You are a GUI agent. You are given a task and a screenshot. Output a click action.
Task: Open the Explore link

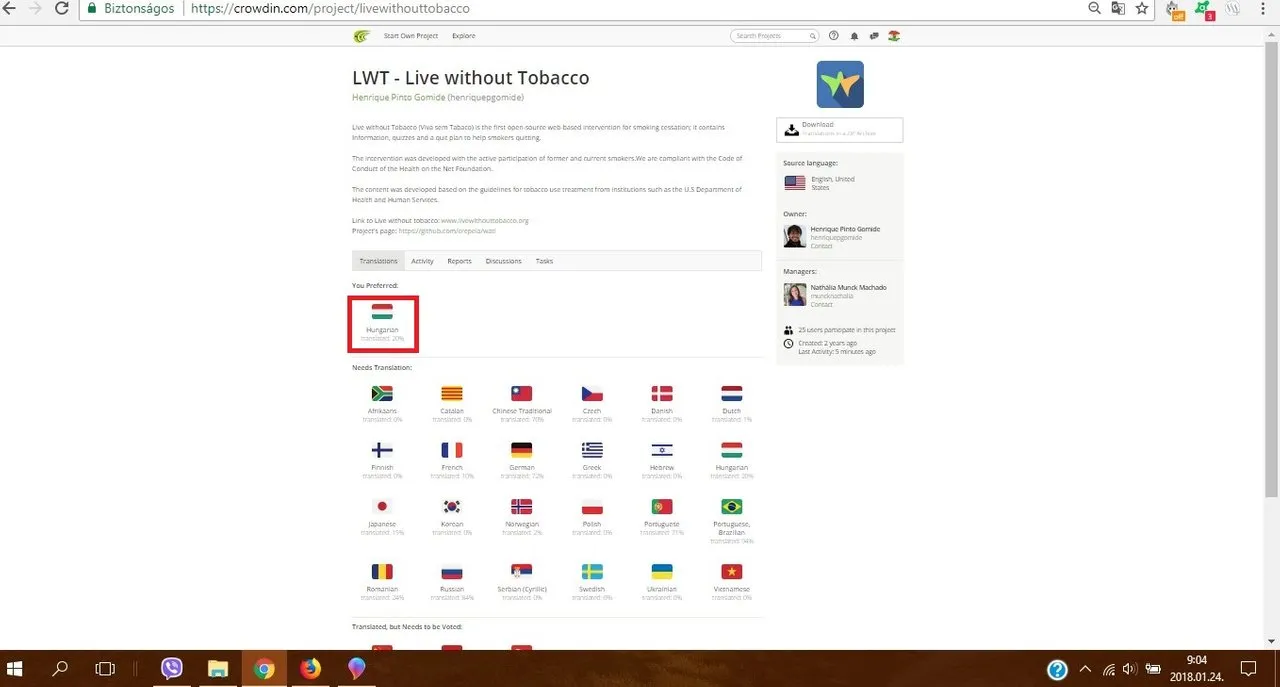463,36
